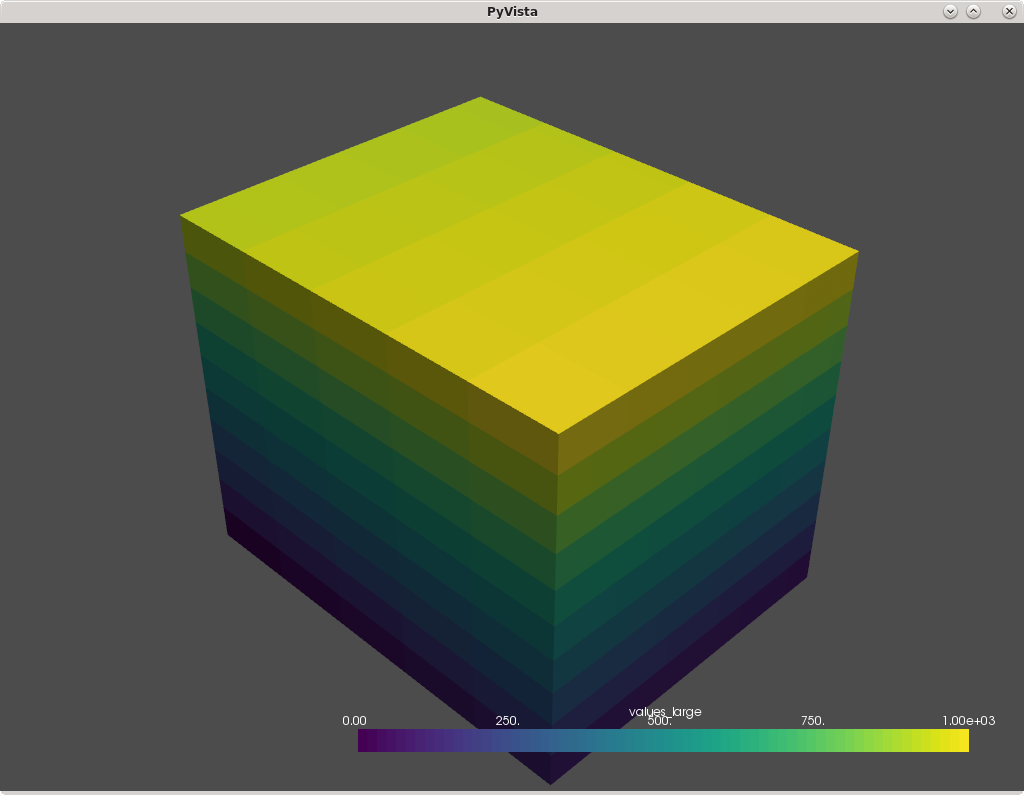1024x795 pixels.
Task: Click the 0.00 colorbar label
Action: click(355, 720)
